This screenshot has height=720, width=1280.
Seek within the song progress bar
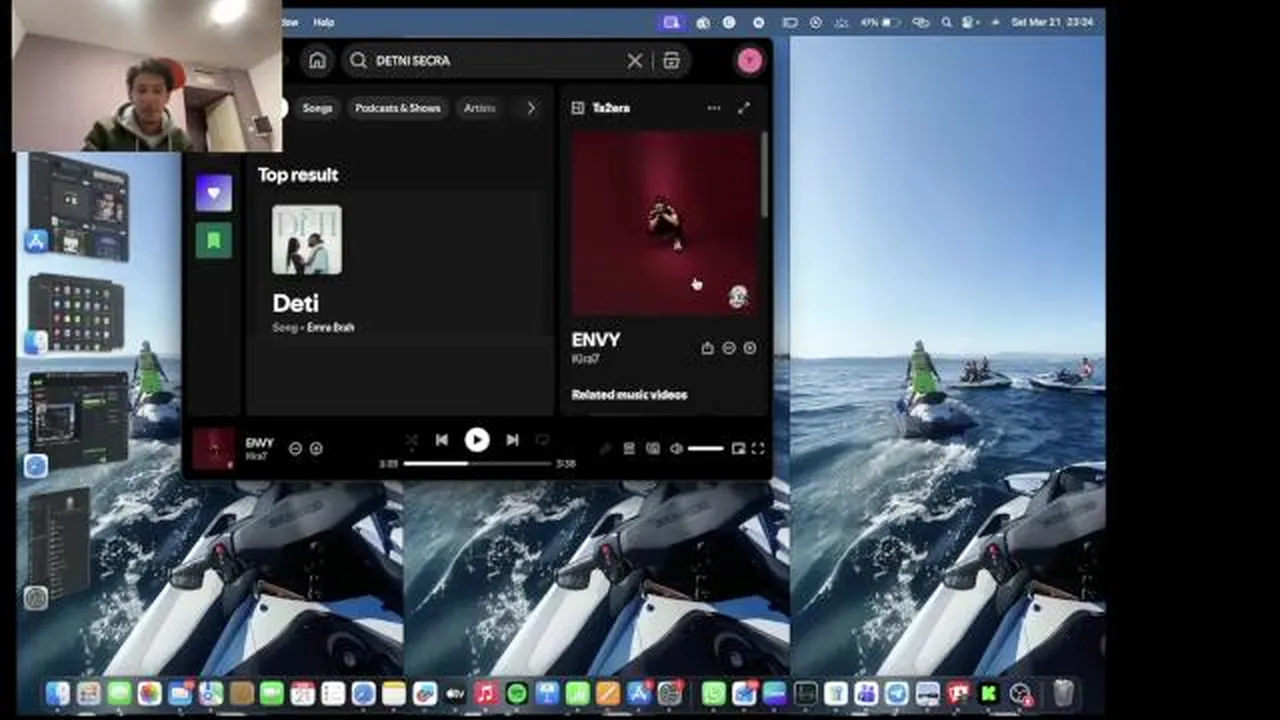pos(477,464)
